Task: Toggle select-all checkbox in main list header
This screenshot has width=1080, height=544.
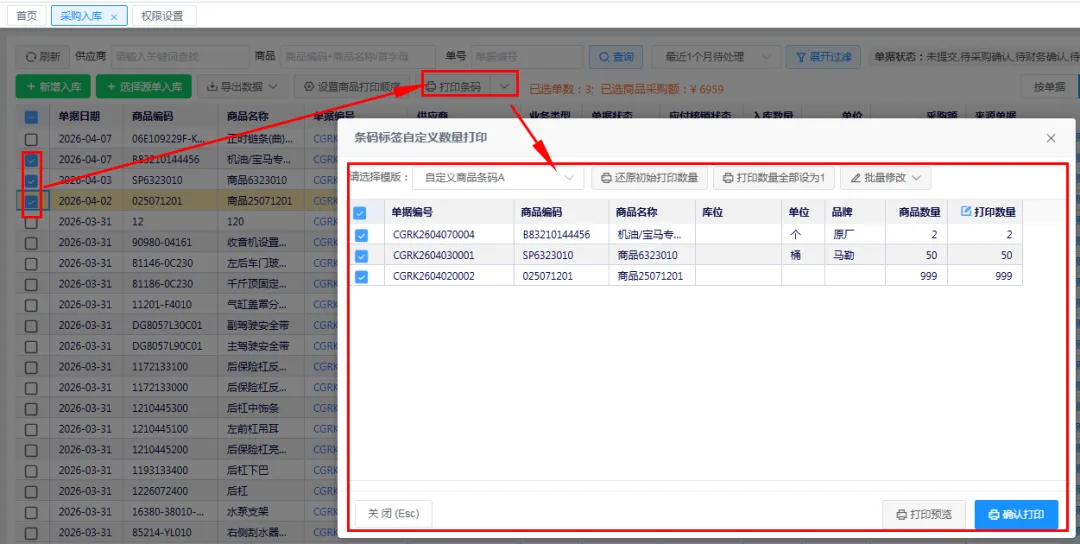Action: pos(32,117)
